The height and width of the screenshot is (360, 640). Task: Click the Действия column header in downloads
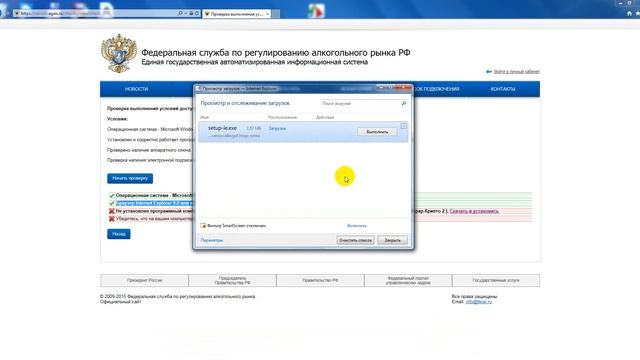coord(325,117)
